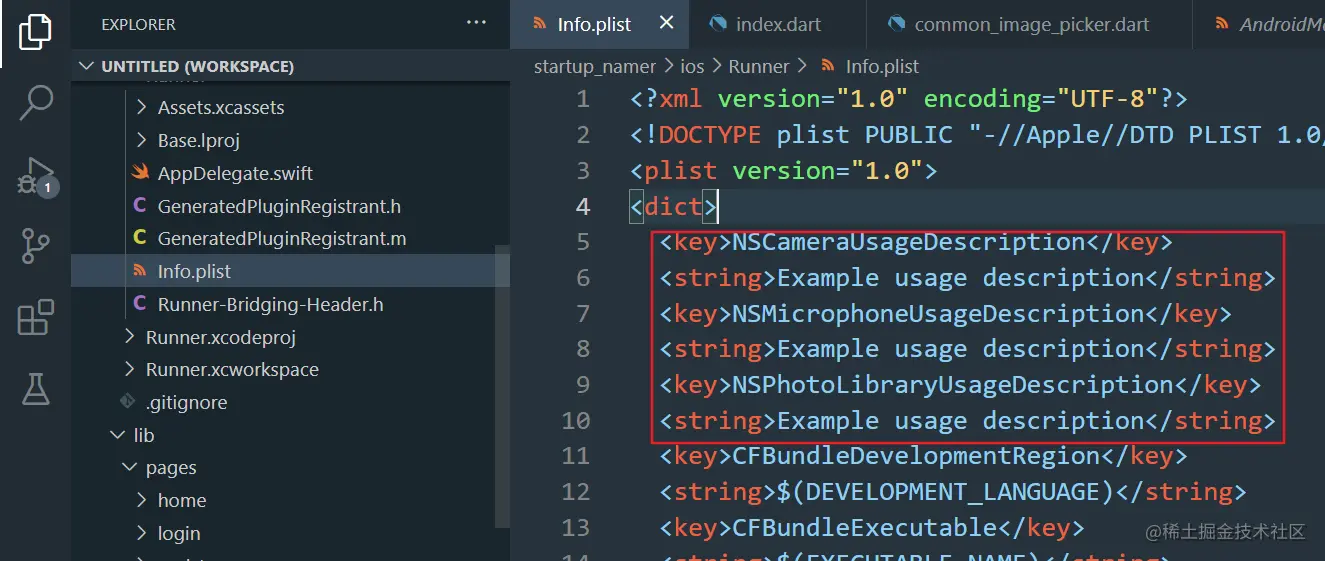Click C icon beside Runner-Bridging-Header.h
The height and width of the screenshot is (561, 1325).
[x=140, y=304]
